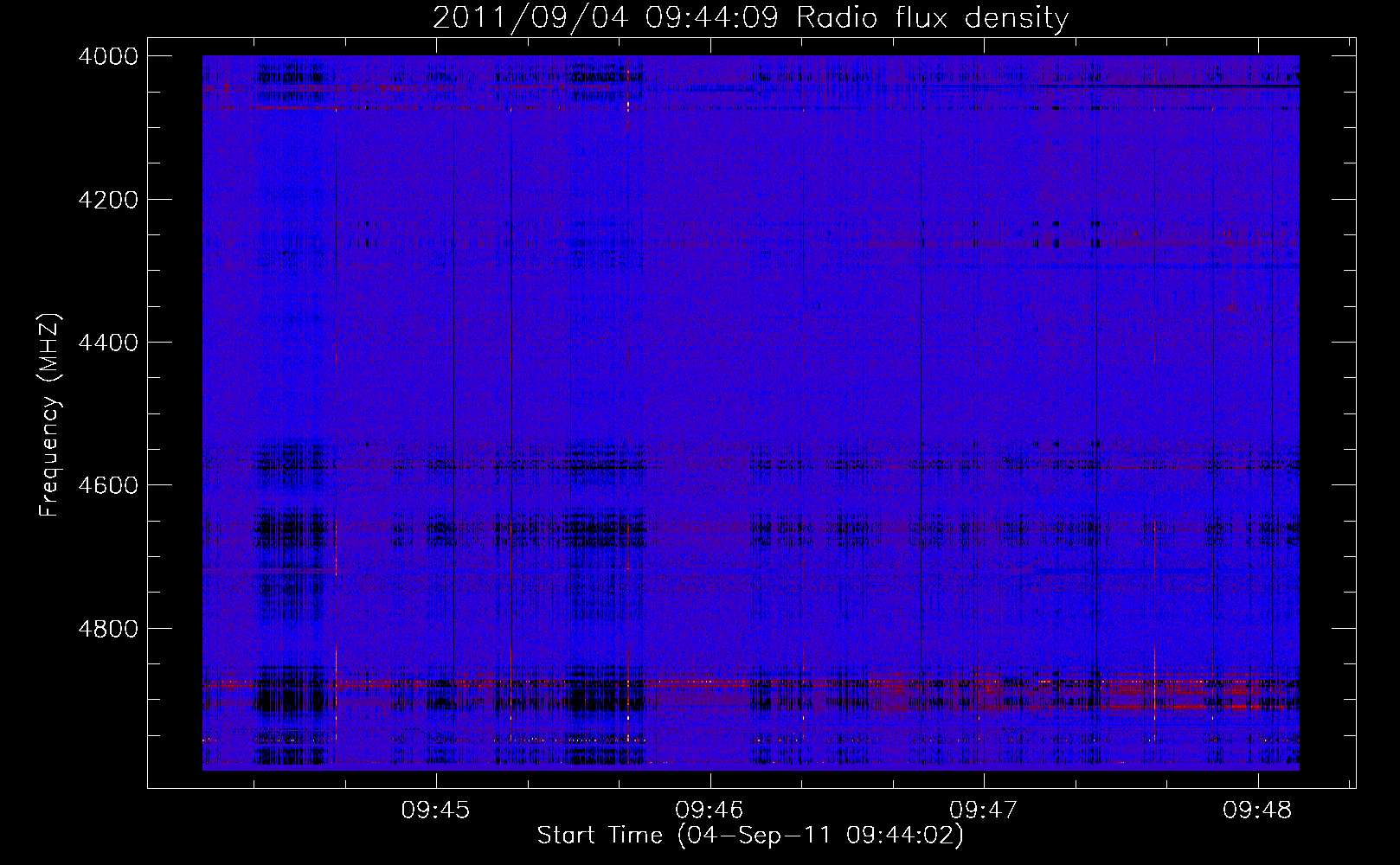1400x865 pixels.
Task: Click the 4400 frequency tick label
Action: point(108,343)
